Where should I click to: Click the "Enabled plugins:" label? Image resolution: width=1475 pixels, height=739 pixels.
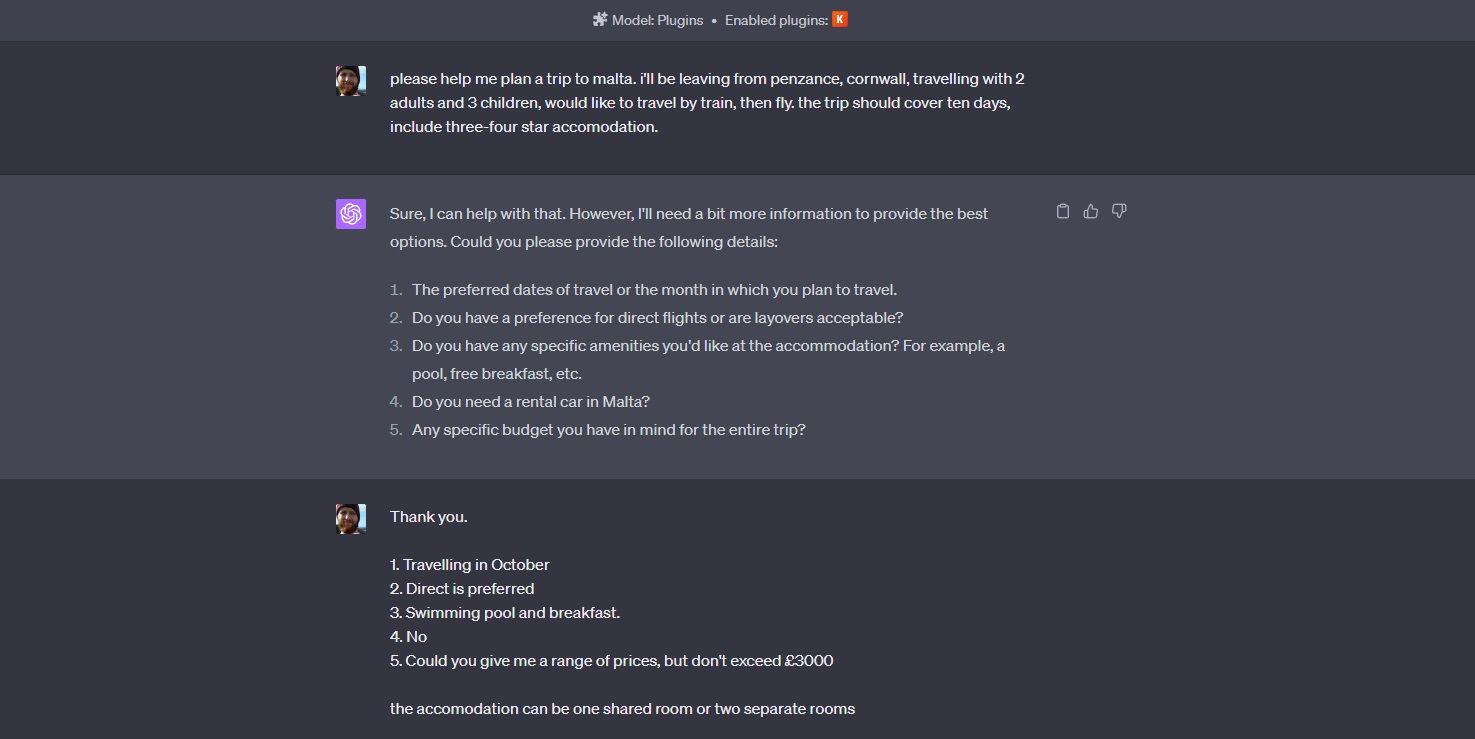pos(776,20)
